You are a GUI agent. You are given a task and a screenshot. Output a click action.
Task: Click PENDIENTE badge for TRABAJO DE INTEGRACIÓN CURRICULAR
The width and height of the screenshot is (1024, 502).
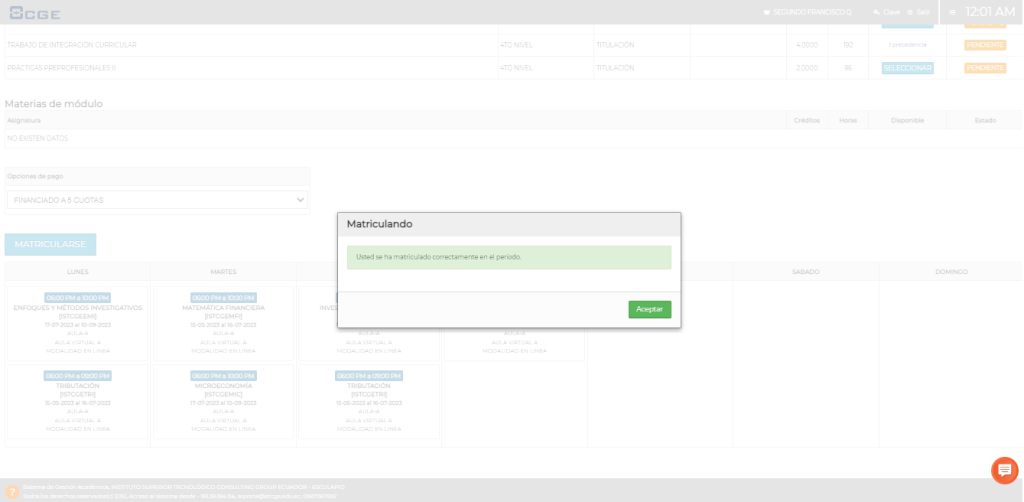point(985,45)
